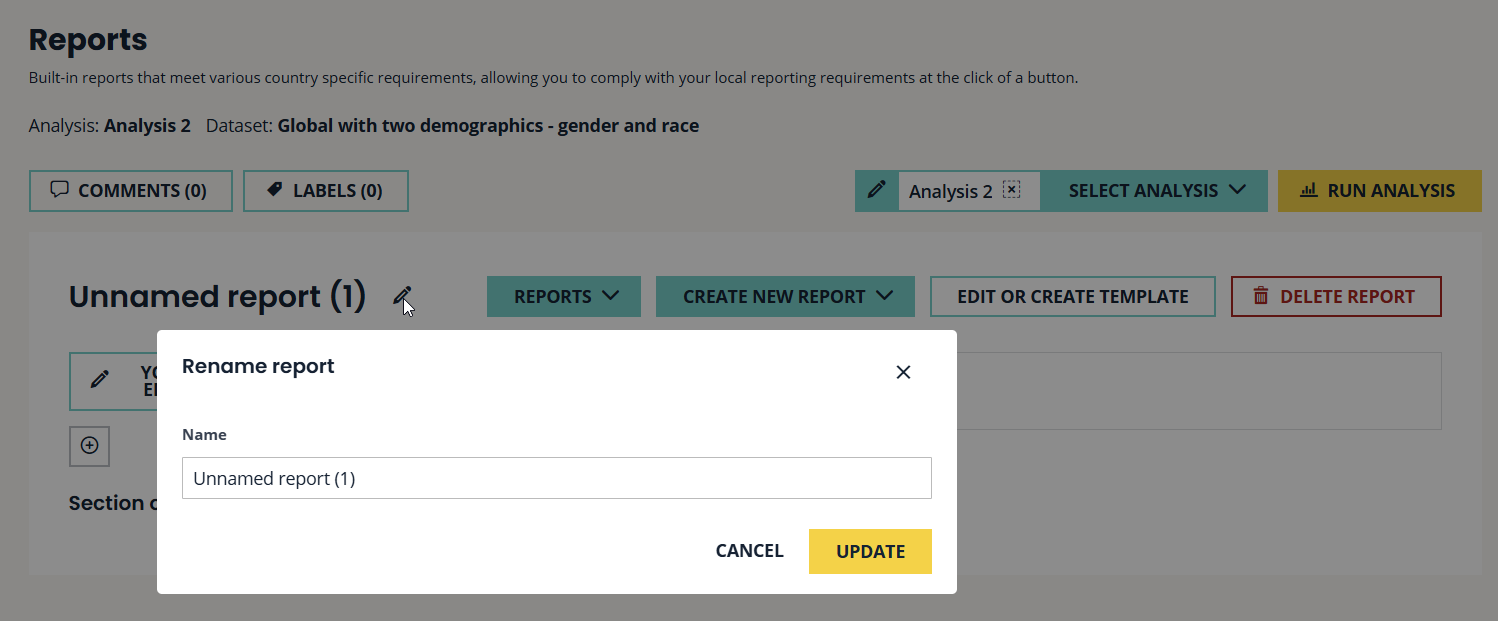Click the pencil button partially hidden behind the dialog
The image size is (1498, 621).
[100, 380]
